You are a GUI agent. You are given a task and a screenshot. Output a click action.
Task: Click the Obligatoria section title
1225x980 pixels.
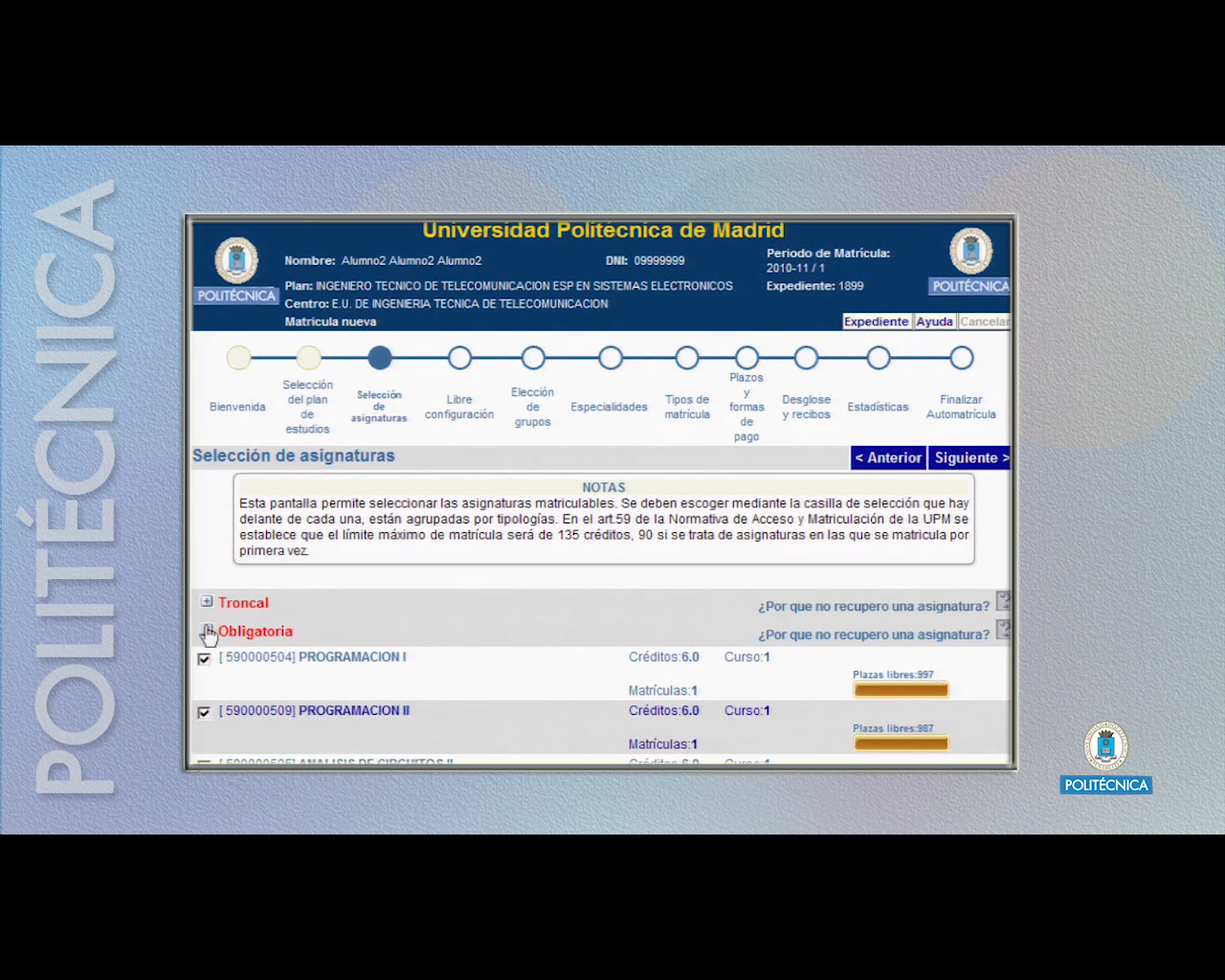tap(256, 632)
